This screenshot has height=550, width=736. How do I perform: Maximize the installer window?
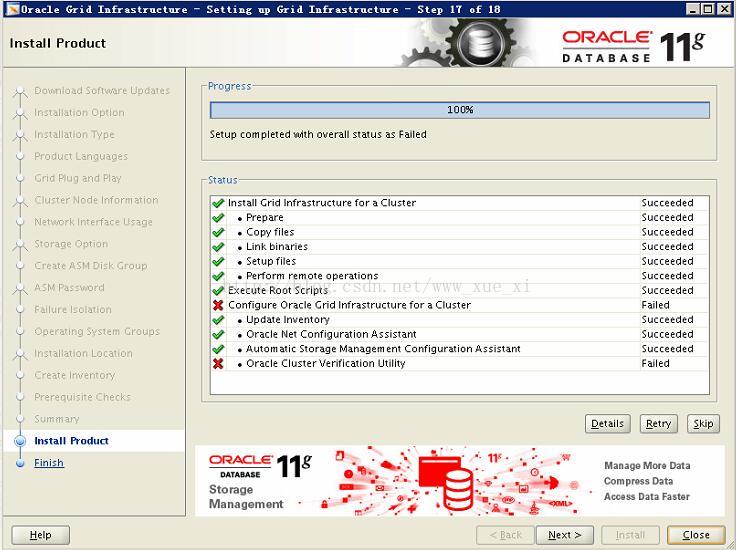[x=708, y=9]
